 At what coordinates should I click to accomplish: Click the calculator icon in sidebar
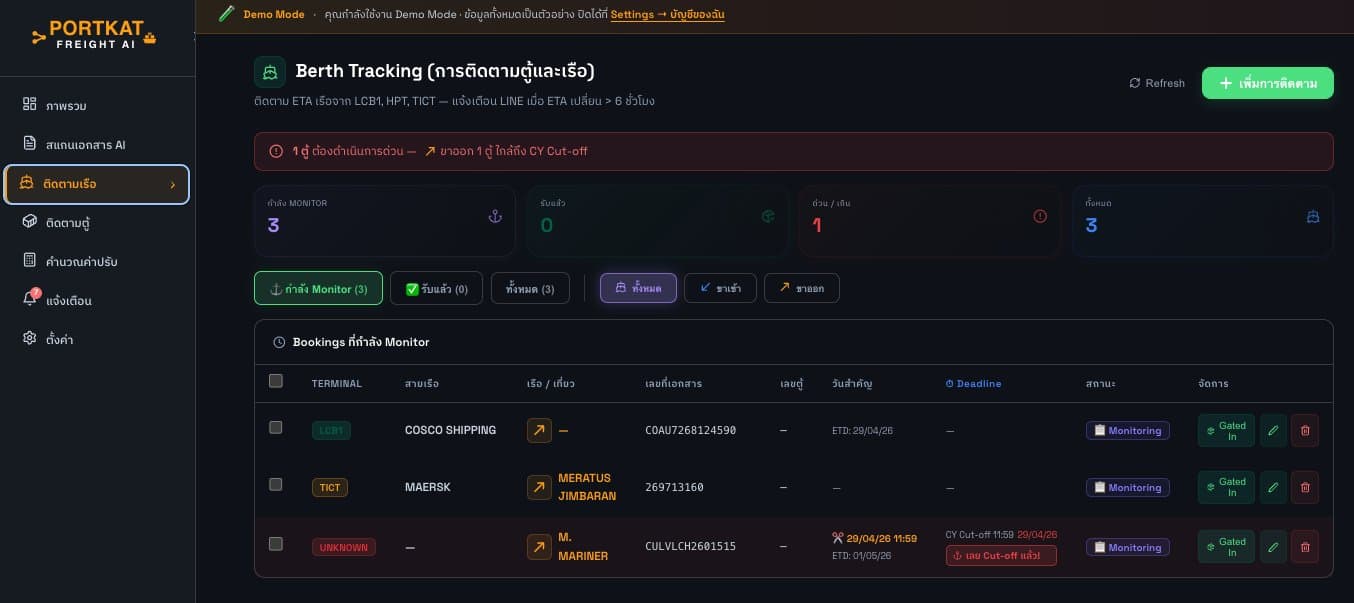(x=29, y=260)
